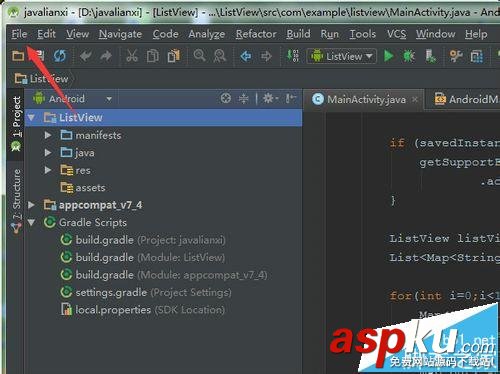Click the Cut scissors icon

tap(132, 56)
